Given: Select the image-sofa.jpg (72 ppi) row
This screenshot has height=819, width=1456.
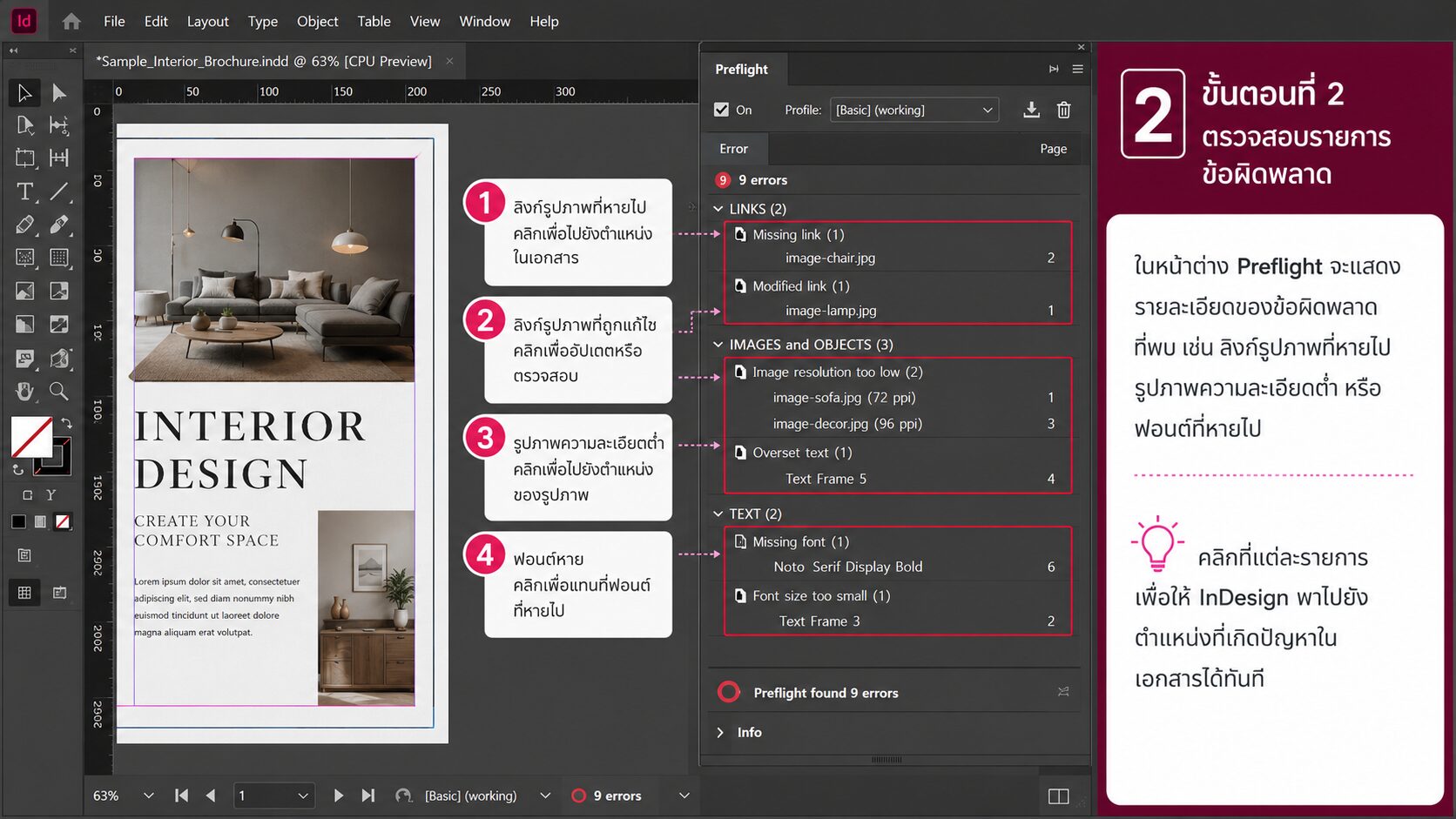Looking at the screenshot, I should tap(897, 397).
